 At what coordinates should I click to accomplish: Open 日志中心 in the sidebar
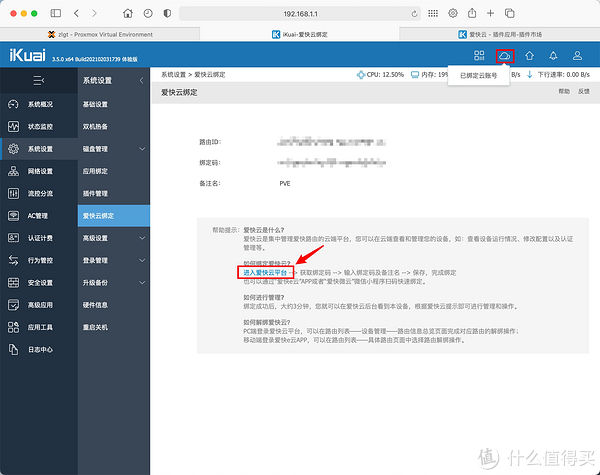tap(39, 349)
